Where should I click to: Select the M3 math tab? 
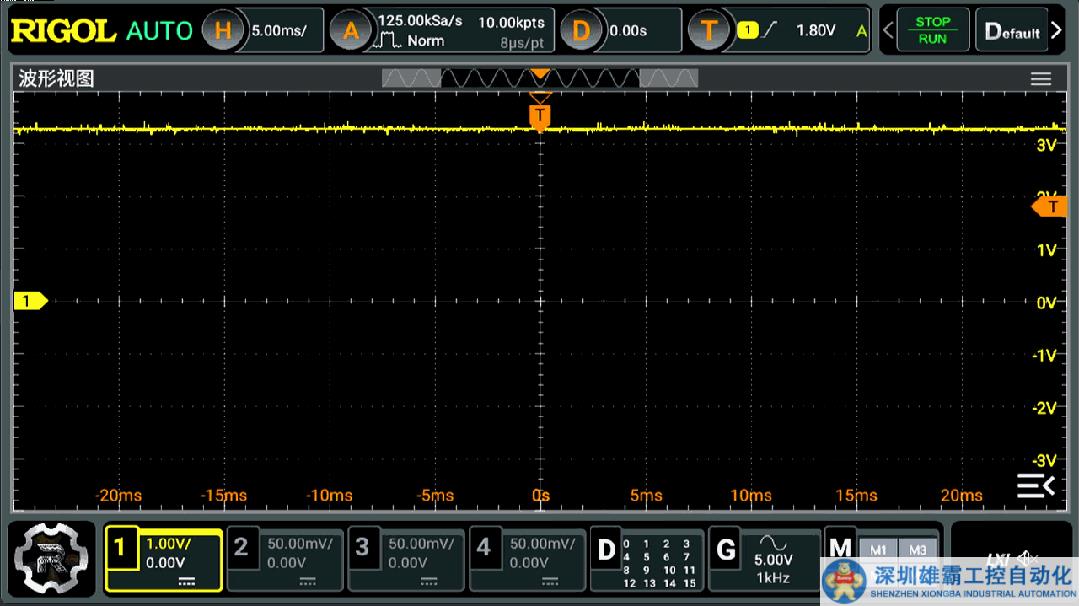pos(916,549)
